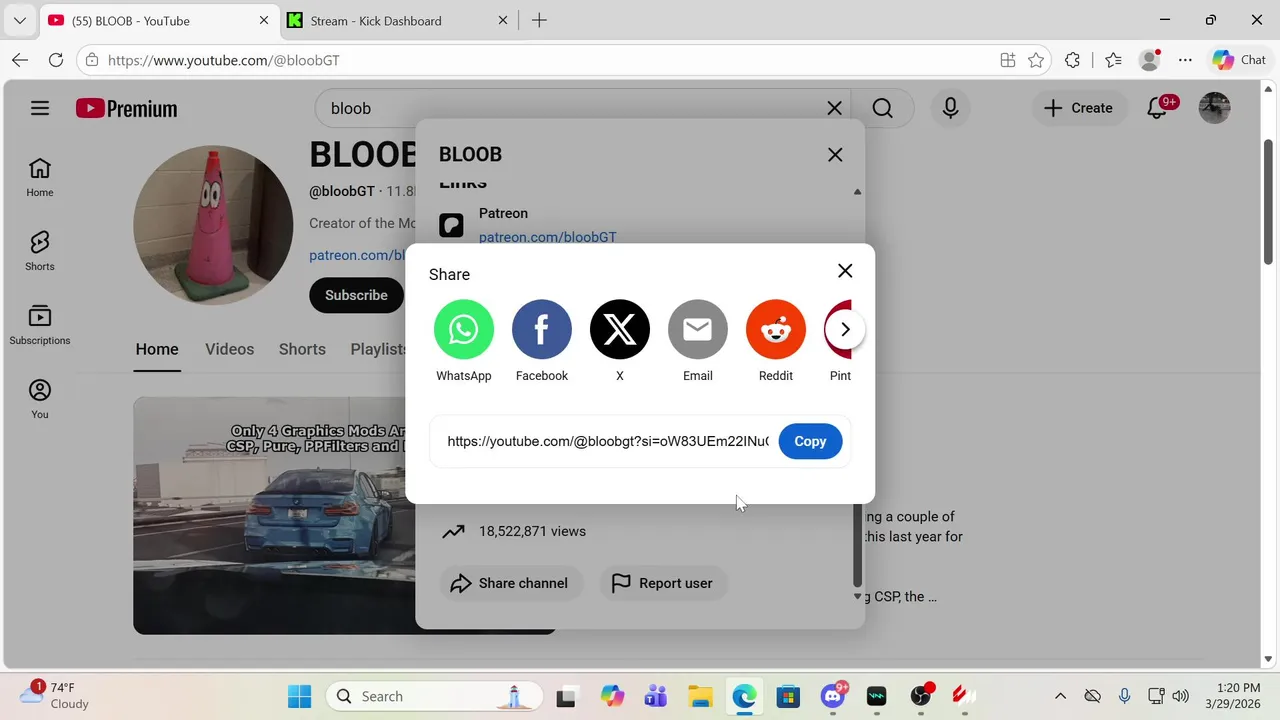Show hidden system tray icons
The width and height of the screenshot is (1280, 720).
1060,696
